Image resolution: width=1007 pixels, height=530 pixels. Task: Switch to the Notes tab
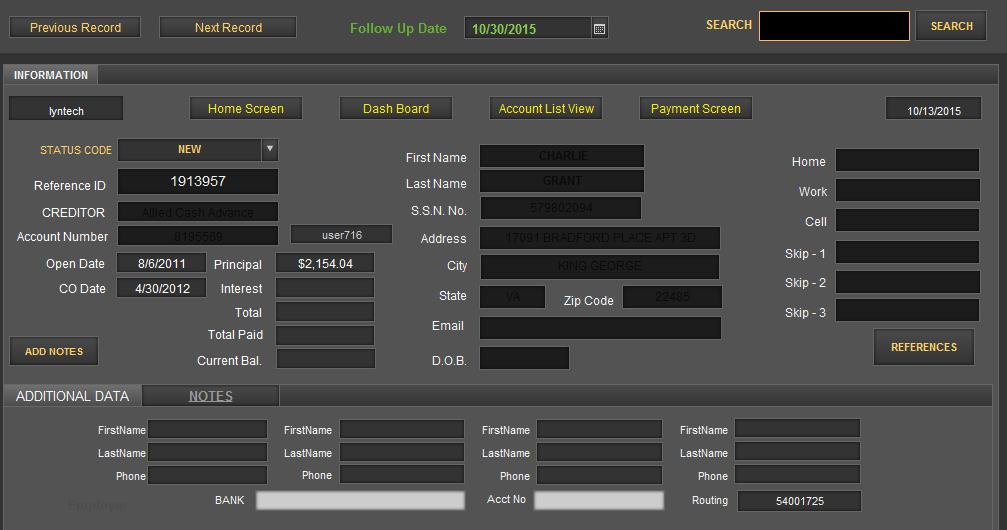(x=211, y=396)
